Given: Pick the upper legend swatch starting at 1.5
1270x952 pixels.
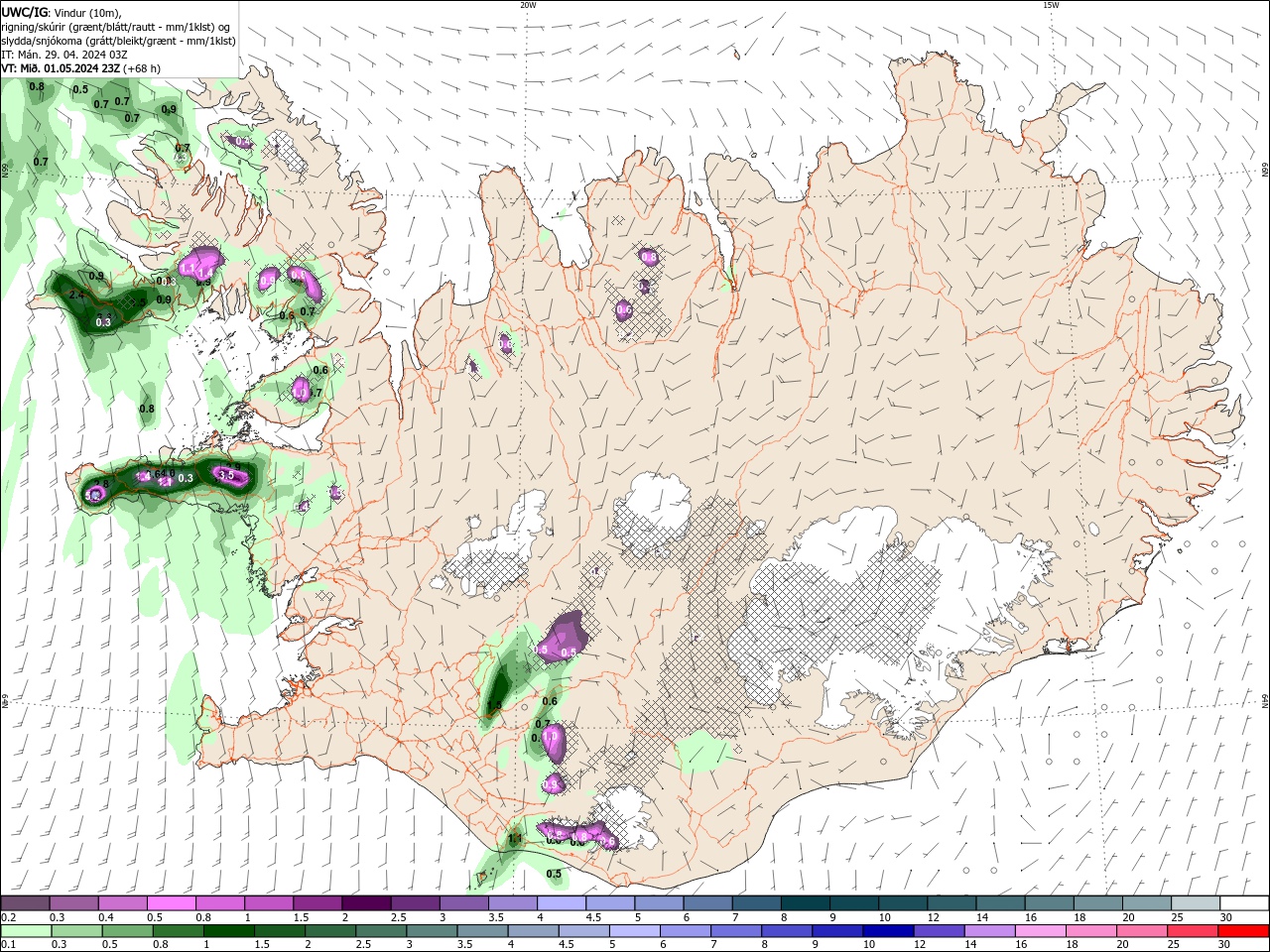Looking at the screenshot, I should [x=317, y=903].
